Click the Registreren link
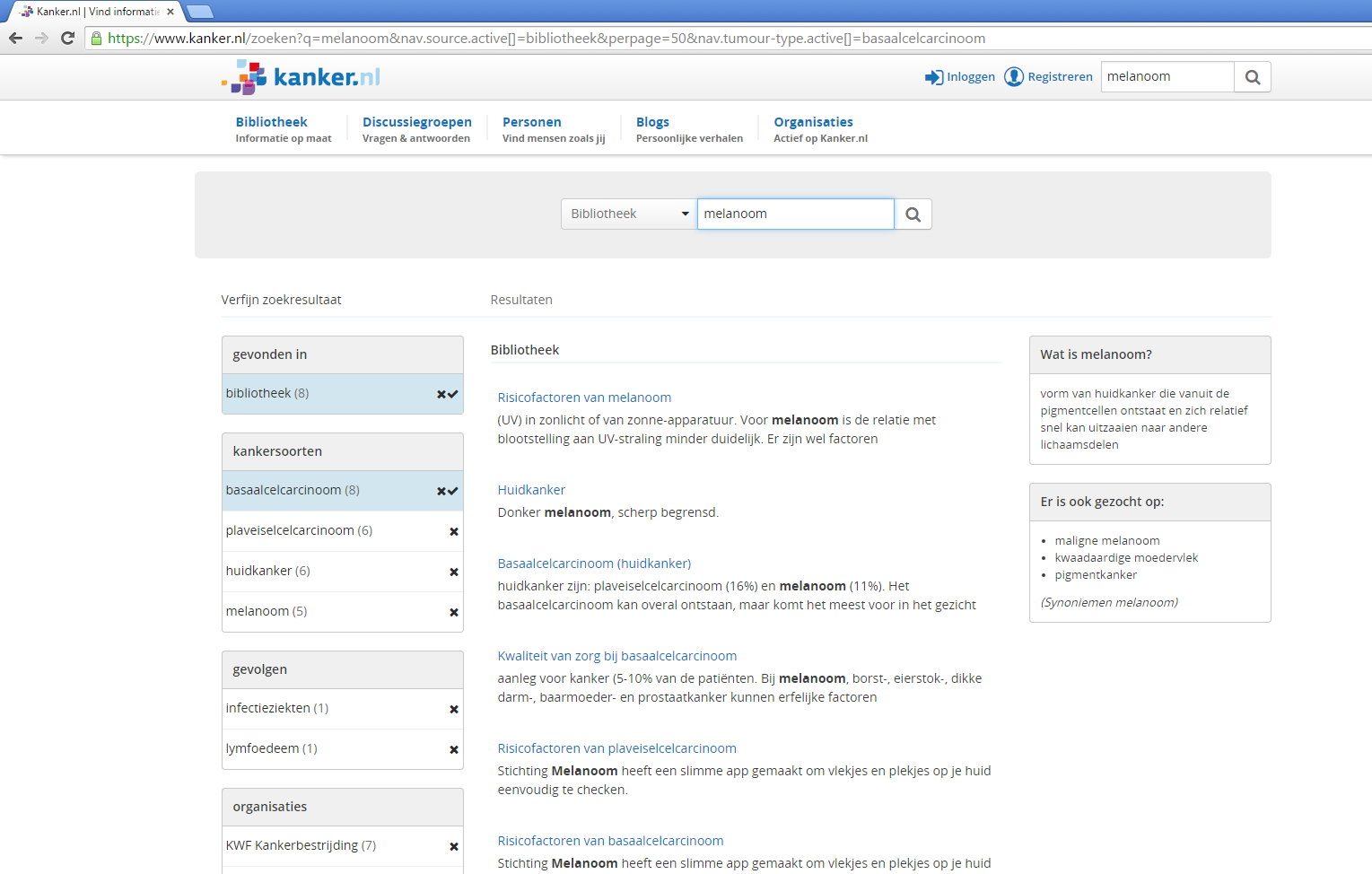This screenshot has width=1372, height=874. coord(1048,77)
